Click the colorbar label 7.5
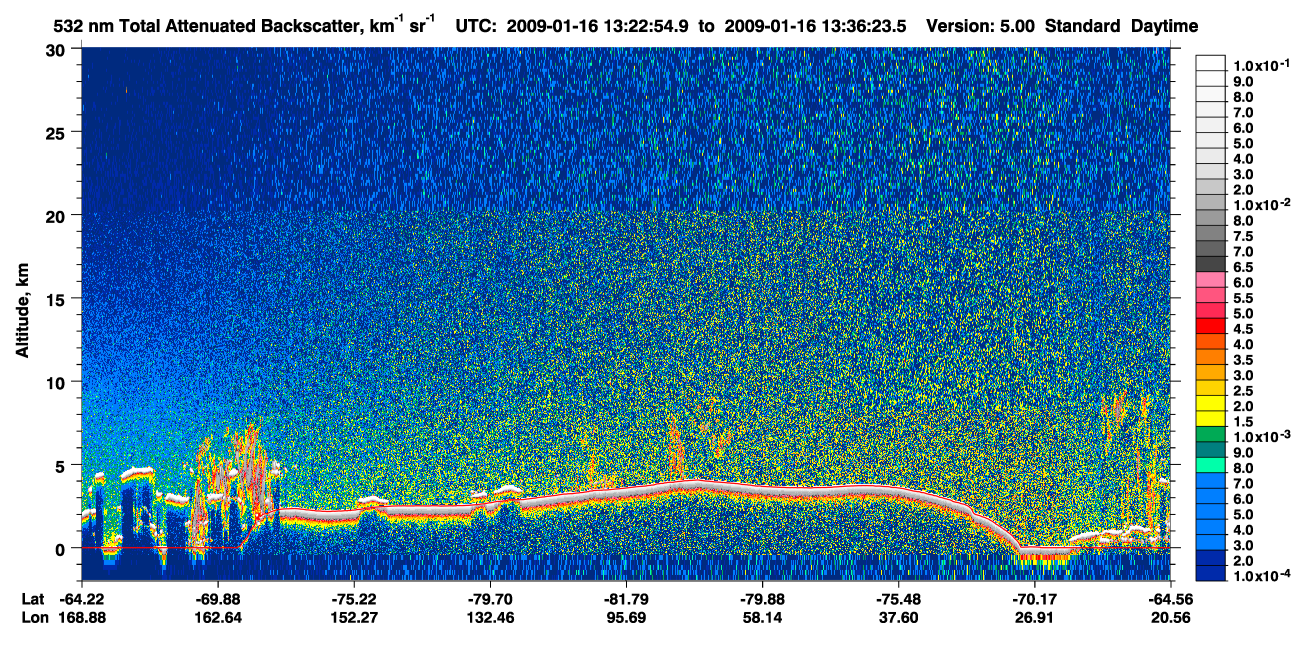 (x=1243, y=235)
